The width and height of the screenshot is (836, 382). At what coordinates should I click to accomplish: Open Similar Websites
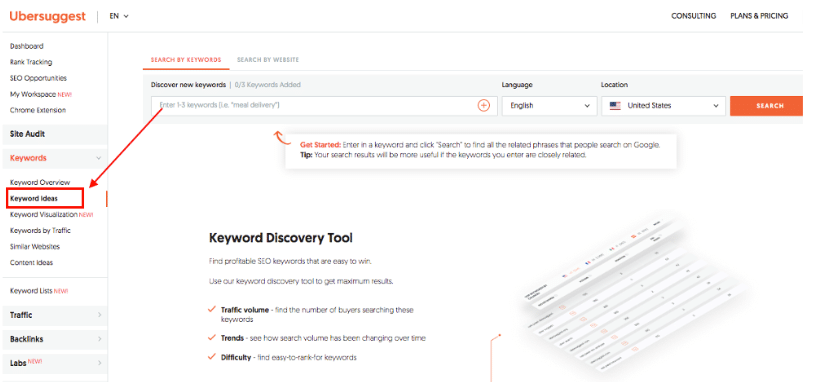point(35,246)
